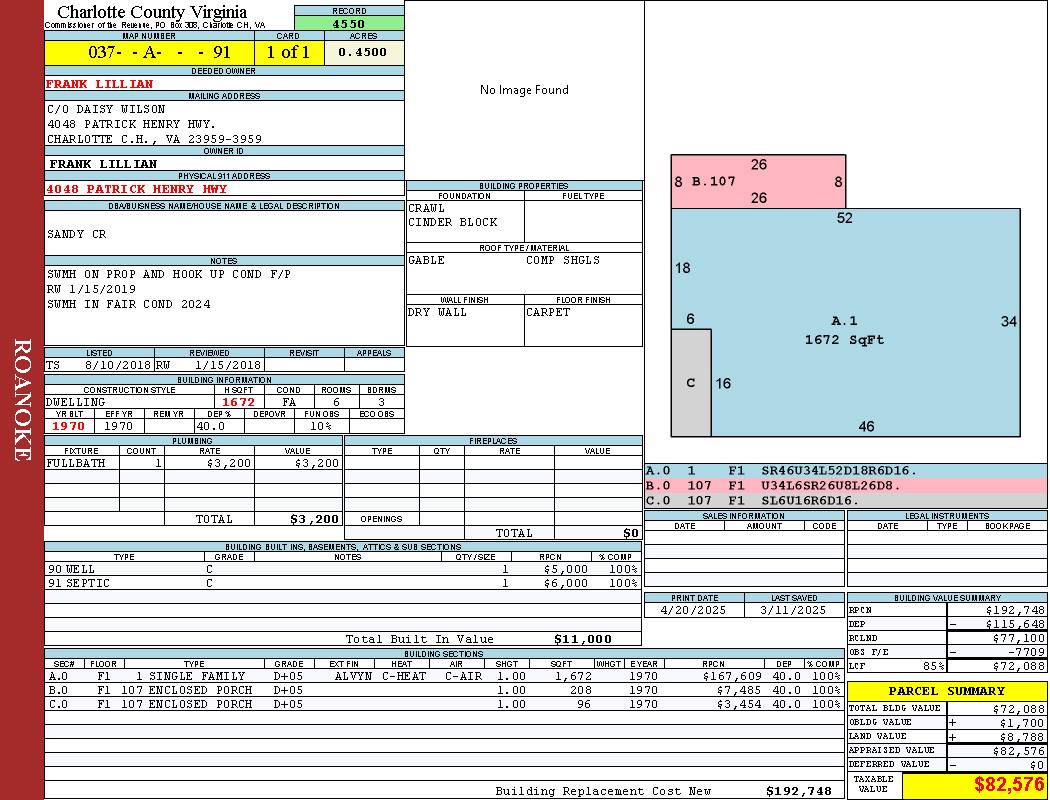Select the physical 911 address 4048 PATRICK HENRY HWY
The width and height of the screenshot is (1050, 800).
137,189
